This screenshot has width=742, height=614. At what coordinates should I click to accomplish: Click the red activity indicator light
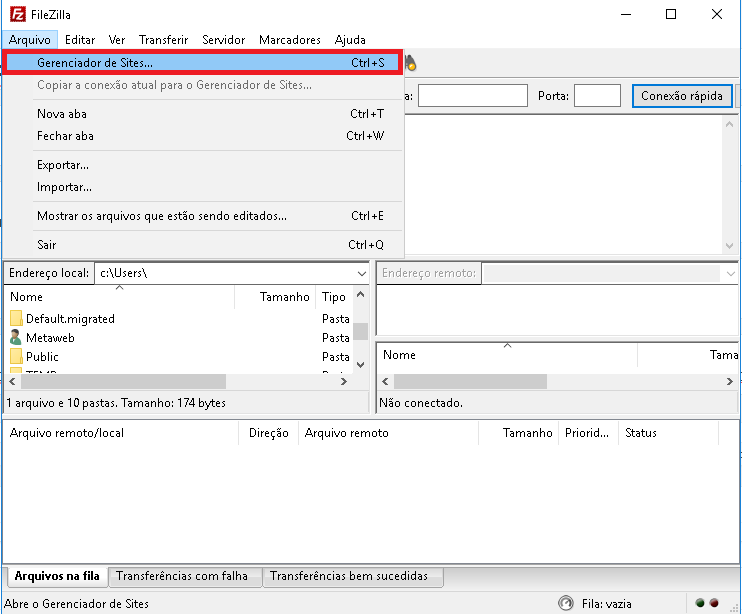pyautogui.click(x=714, y=603)
